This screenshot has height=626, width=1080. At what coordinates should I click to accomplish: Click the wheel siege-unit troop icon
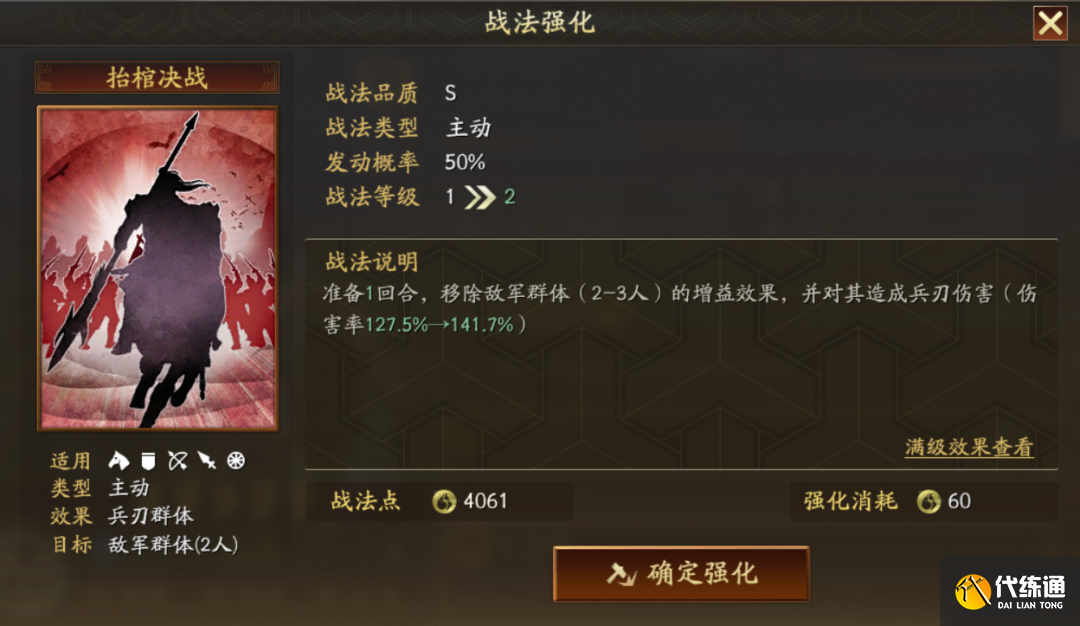coord(236,460)
